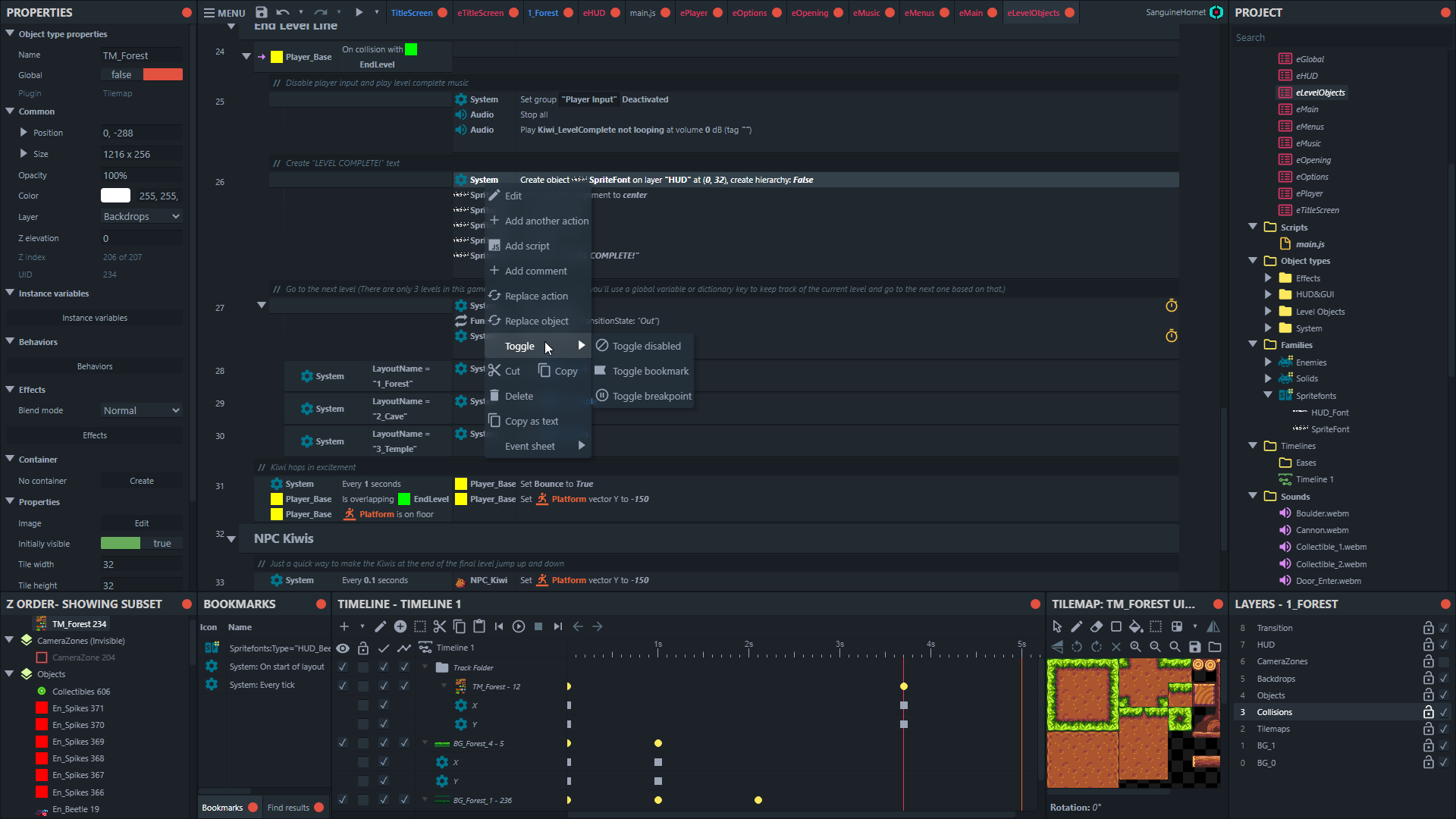Image resolution: width=1456 pixels, height=819 pixels.
Task: Expand the Level Objects folder
Action: [1268, 311]
